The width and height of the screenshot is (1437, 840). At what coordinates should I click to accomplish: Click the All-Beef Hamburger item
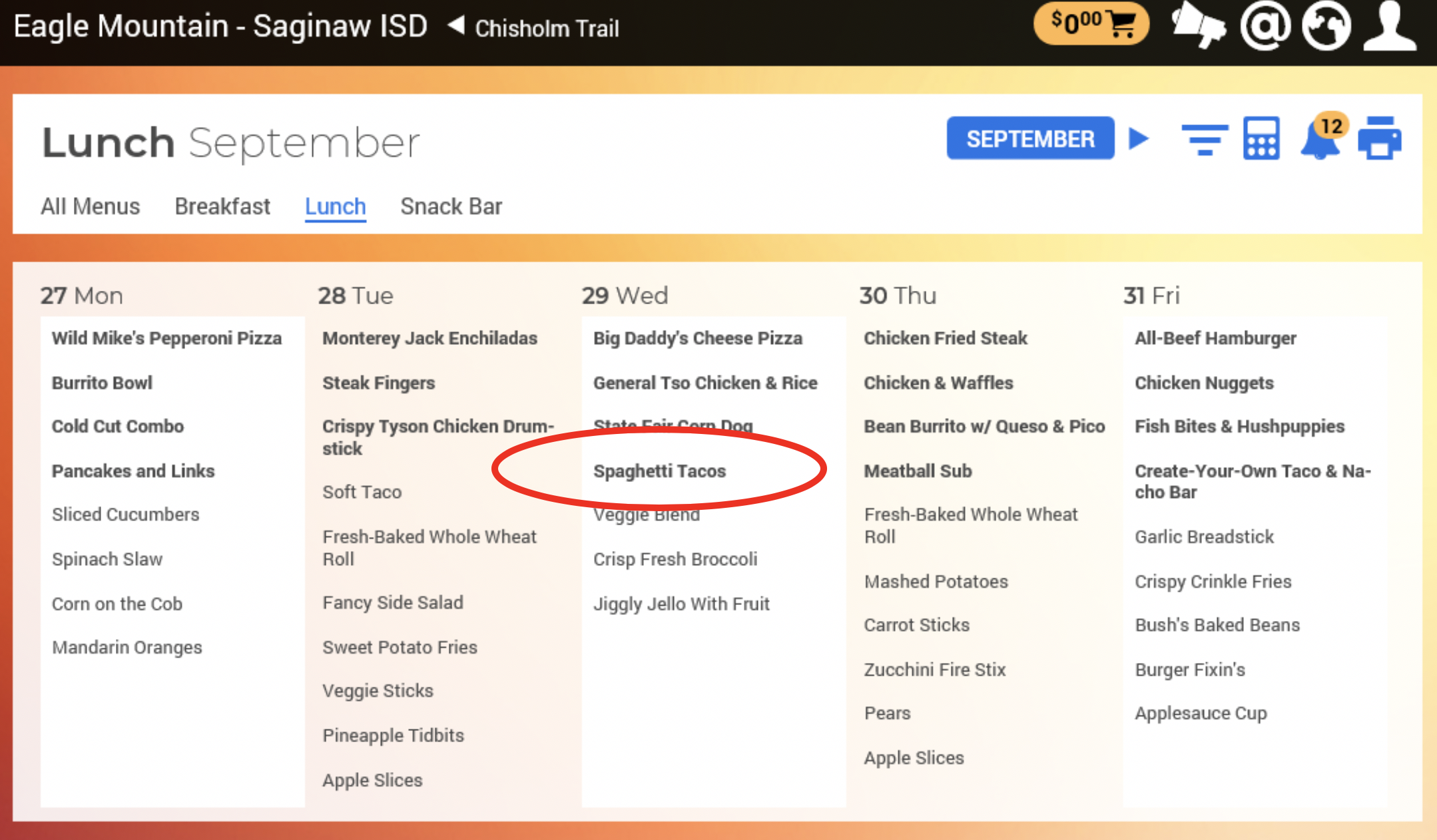click(x=1215, y=338)
